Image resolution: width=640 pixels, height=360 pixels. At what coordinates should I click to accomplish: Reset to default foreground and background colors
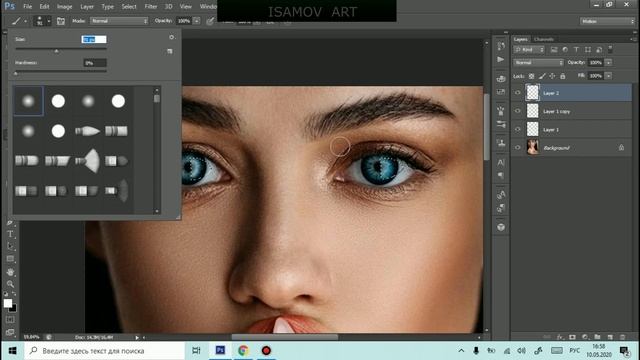[6, 294]
